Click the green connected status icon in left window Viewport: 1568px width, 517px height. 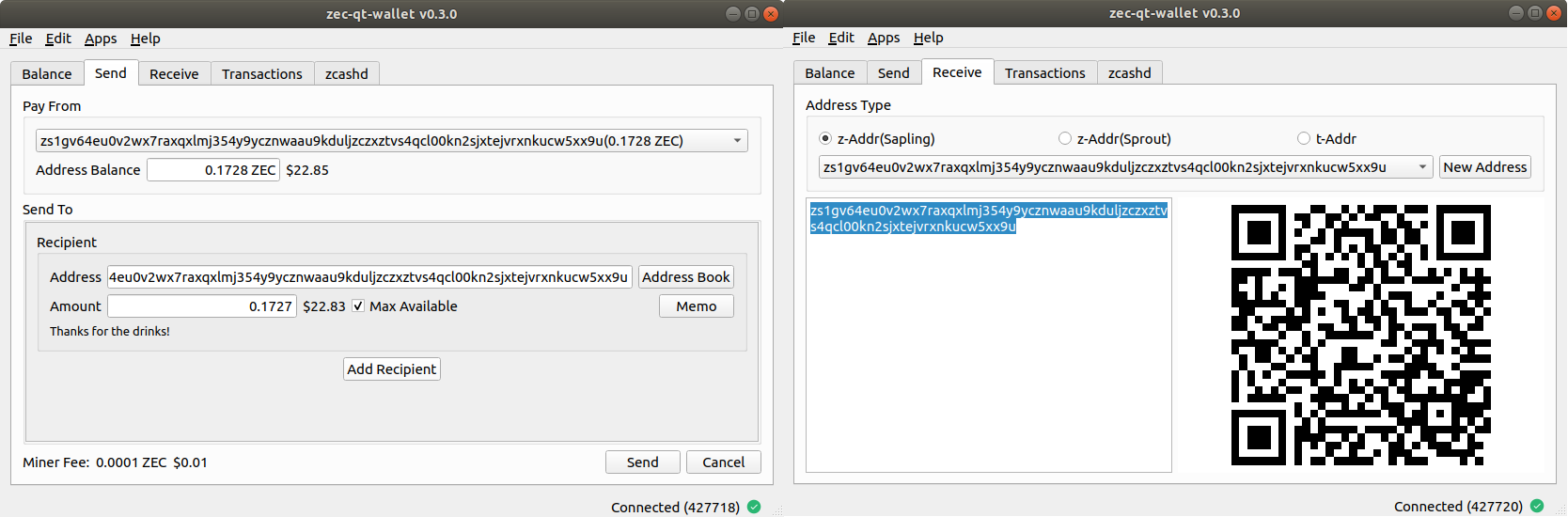[754, 507]
